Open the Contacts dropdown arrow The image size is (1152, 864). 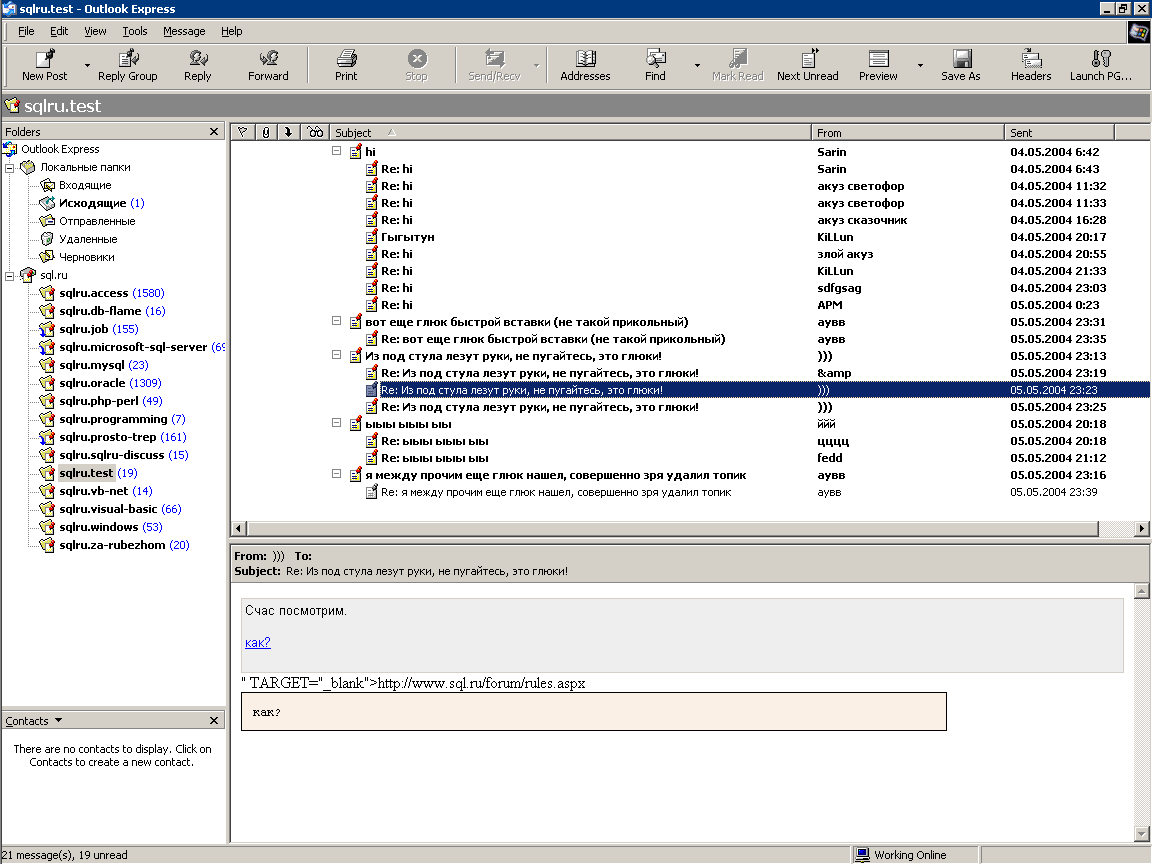tap(58, 720)
